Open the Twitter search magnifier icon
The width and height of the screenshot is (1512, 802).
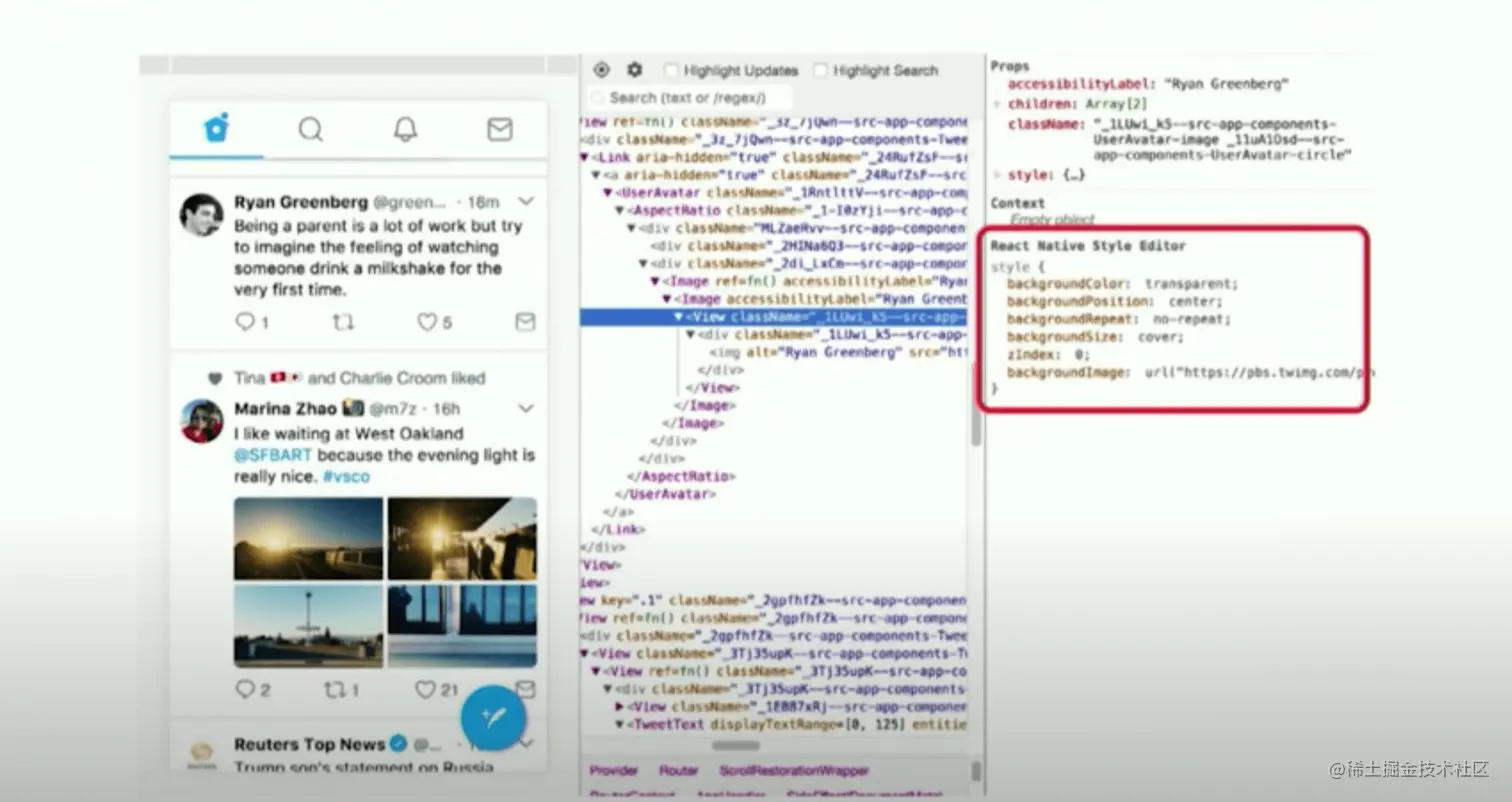pyautogui.click(x=311, y=129)
